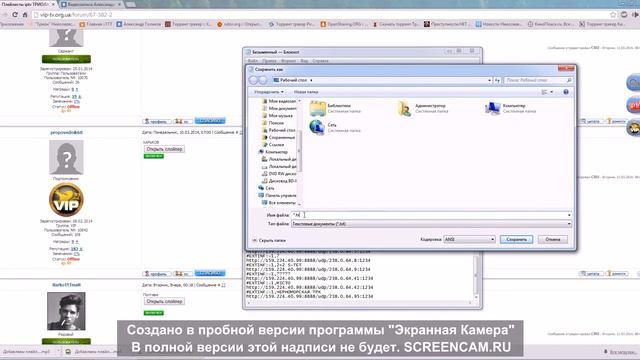The image size is (640, 360).
Task: Open the OpenSharing.ORG bookmark
Action: pyautogui.click(x=343, y=24)
